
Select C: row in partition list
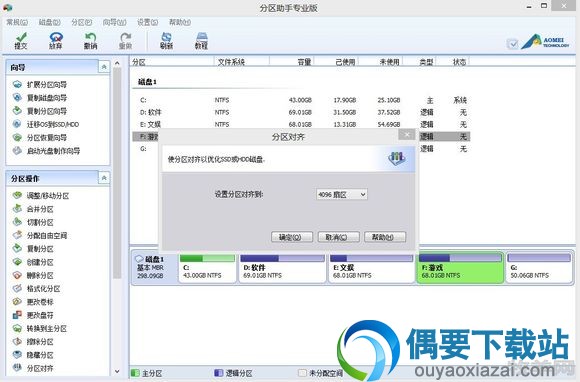tap(301, 100)
